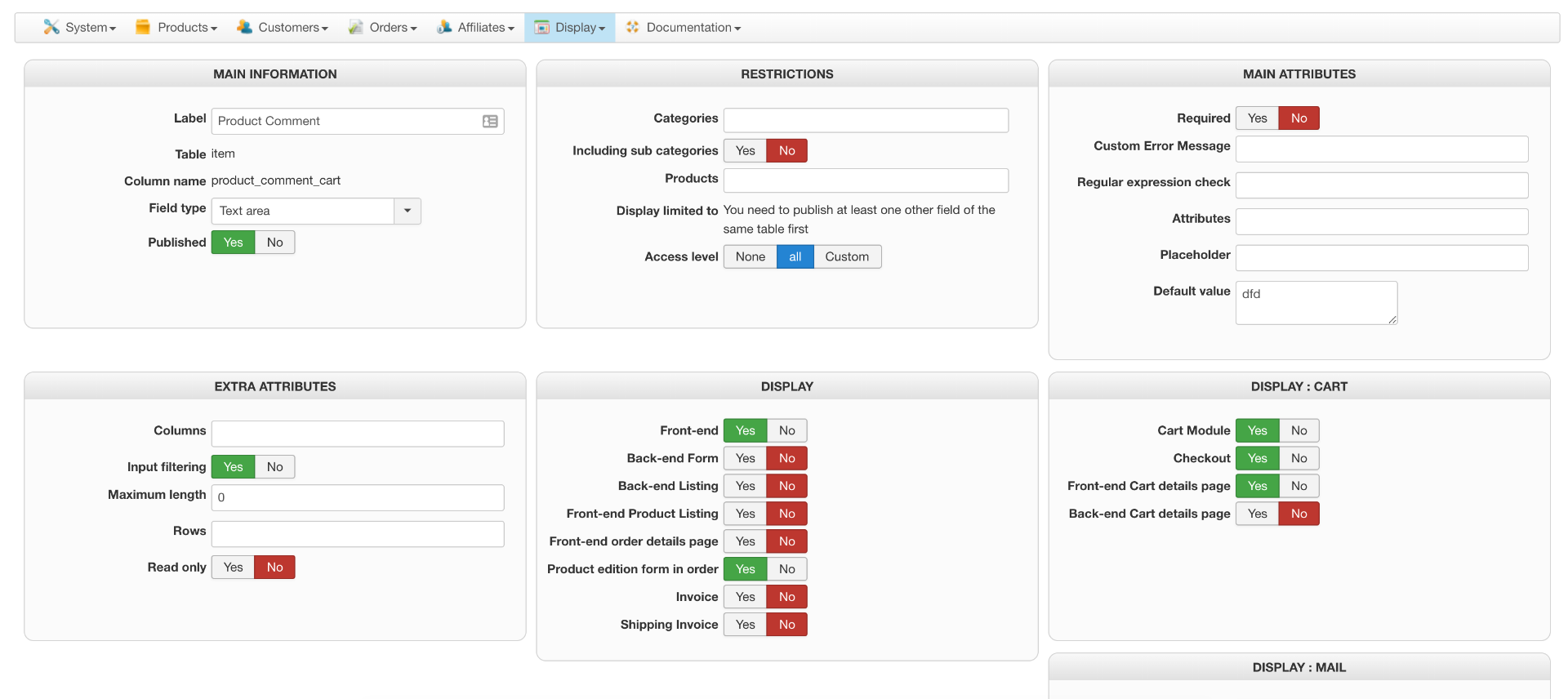This screenshot has height=699, width=1568.
Task: Click the RESTRICTIONS panel header
Action: click(787, 73)
